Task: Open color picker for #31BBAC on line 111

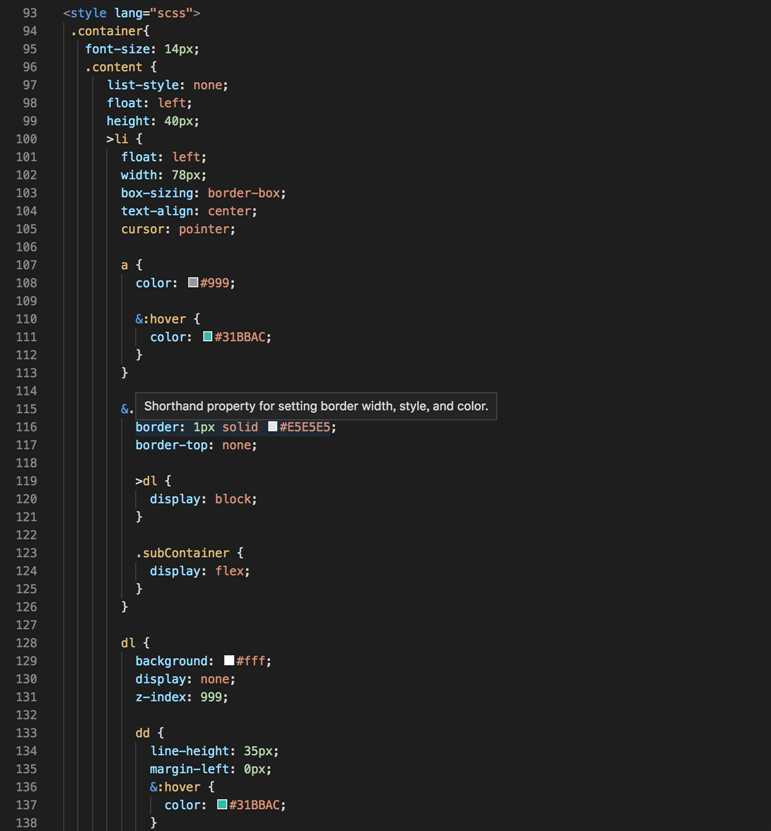Action: (x=207, y=337)
